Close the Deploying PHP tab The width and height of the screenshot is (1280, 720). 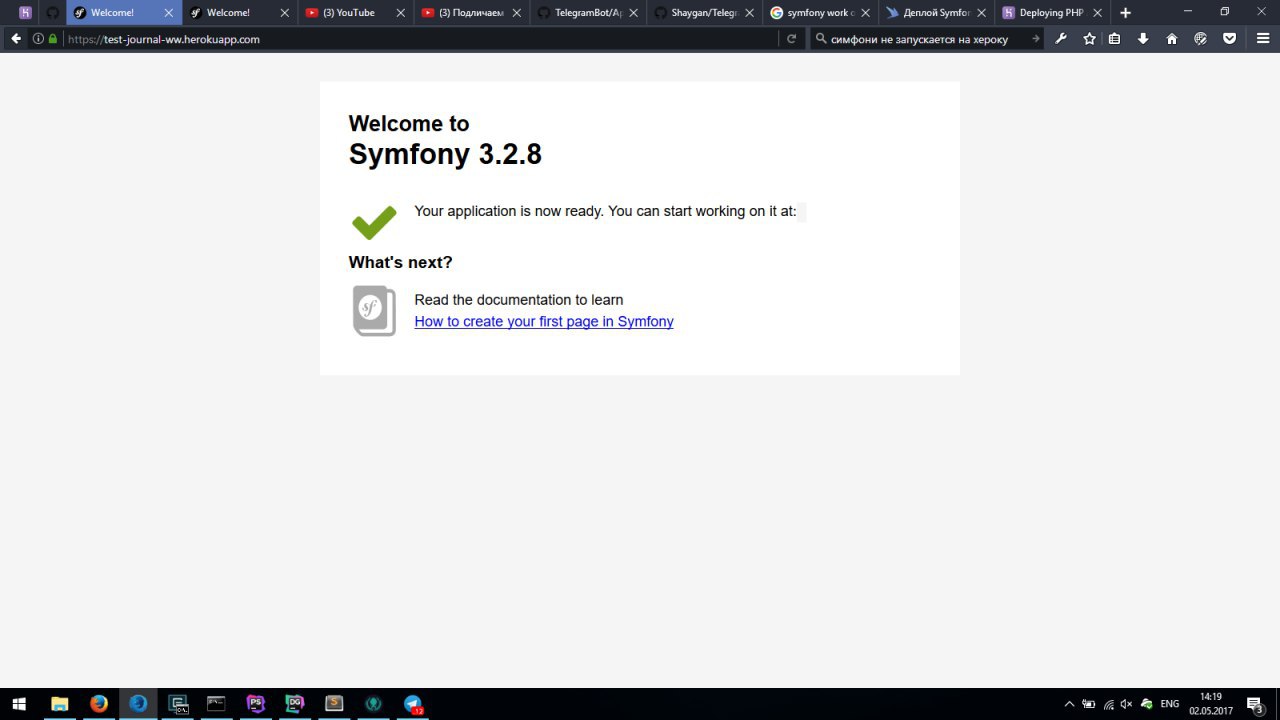[1097, 13]
